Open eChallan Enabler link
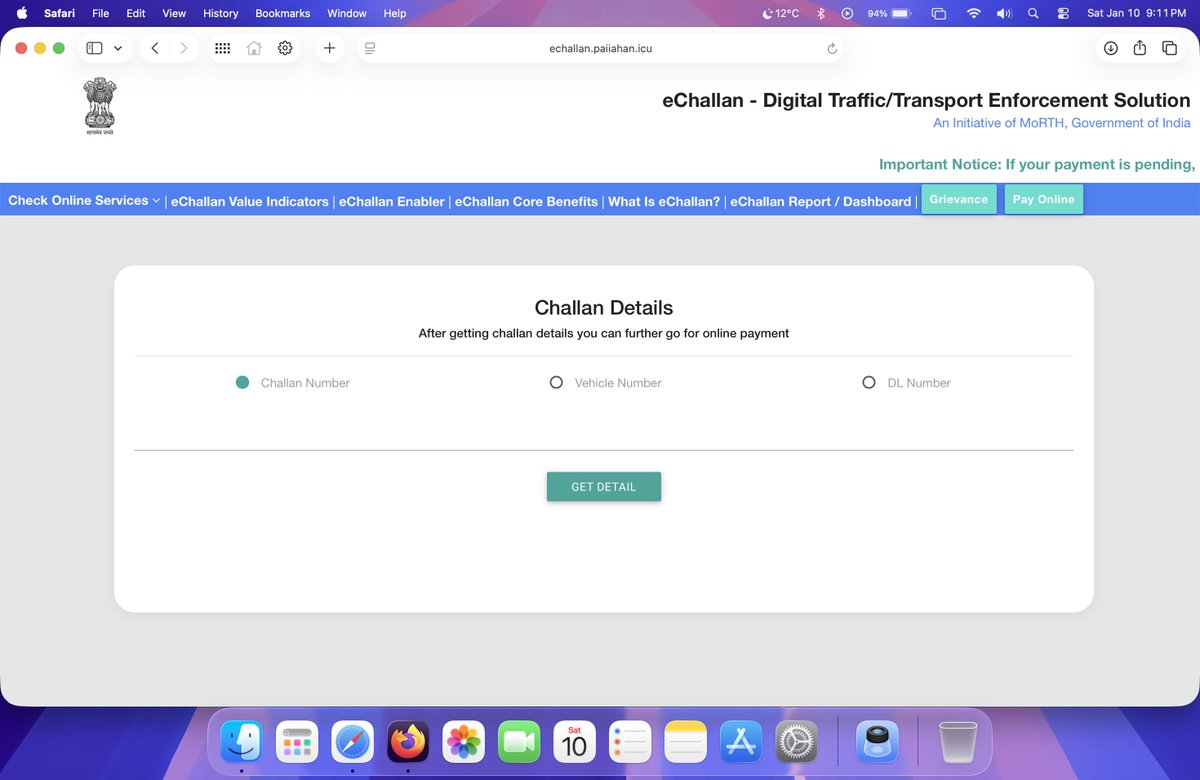 coord(392,201)
